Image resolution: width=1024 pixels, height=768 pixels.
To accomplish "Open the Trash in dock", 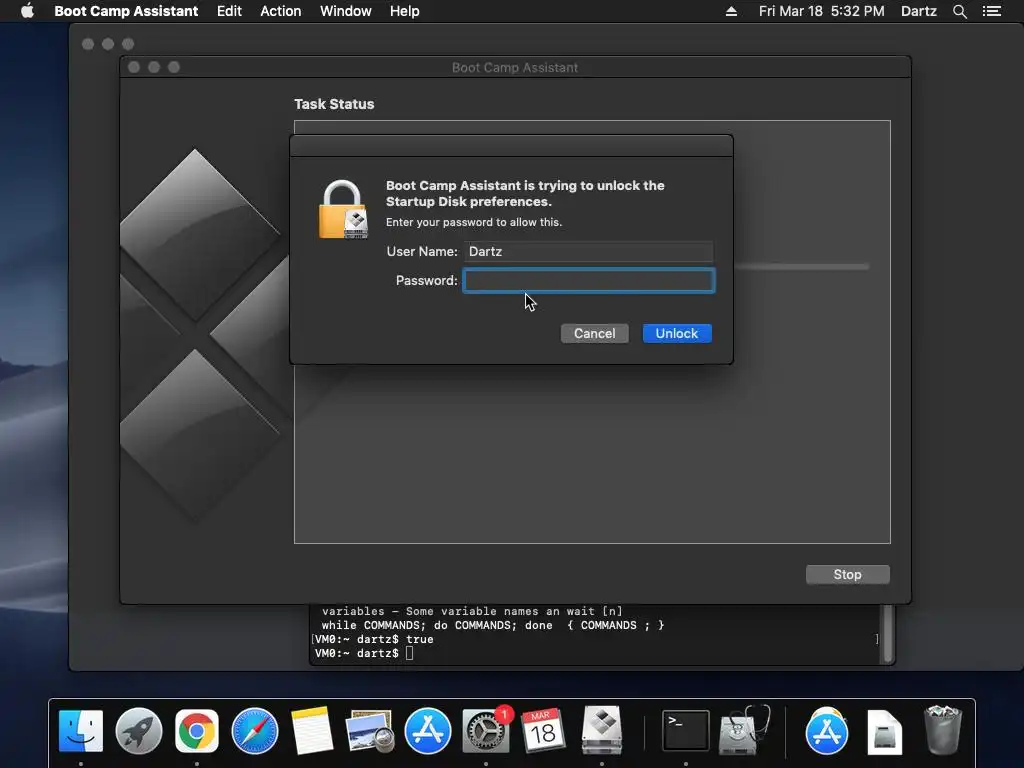I will 942,731.
